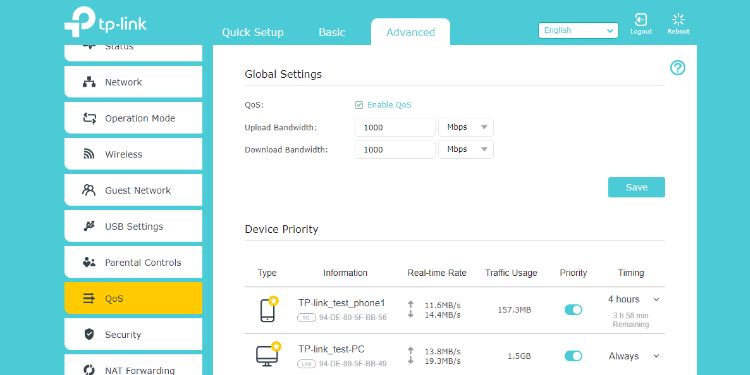Click the NAT Forwarding icon

[89, 370]
